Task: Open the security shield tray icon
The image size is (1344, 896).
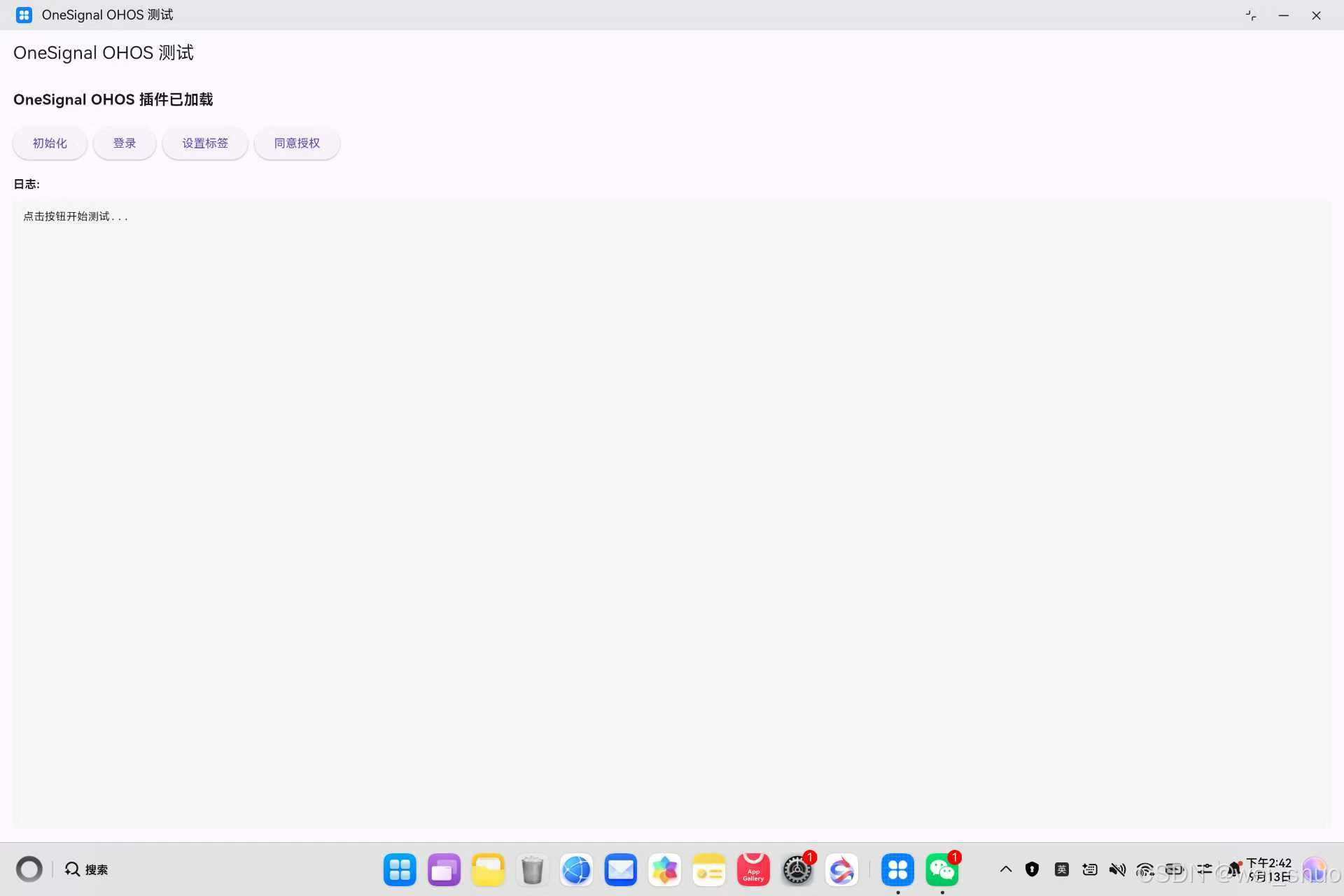Action: click(1032, 869)
